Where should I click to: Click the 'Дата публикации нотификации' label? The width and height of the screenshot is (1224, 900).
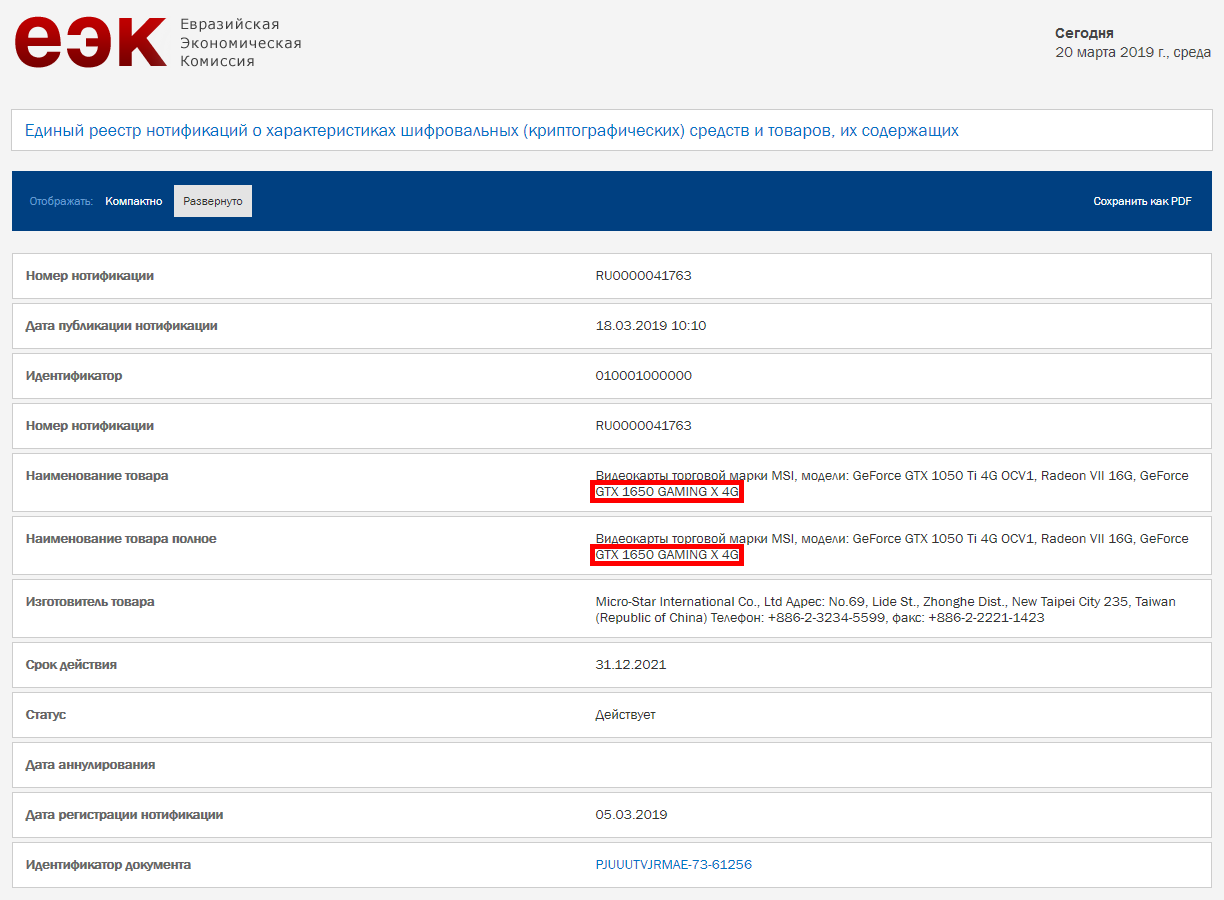(x=121, y=326)
